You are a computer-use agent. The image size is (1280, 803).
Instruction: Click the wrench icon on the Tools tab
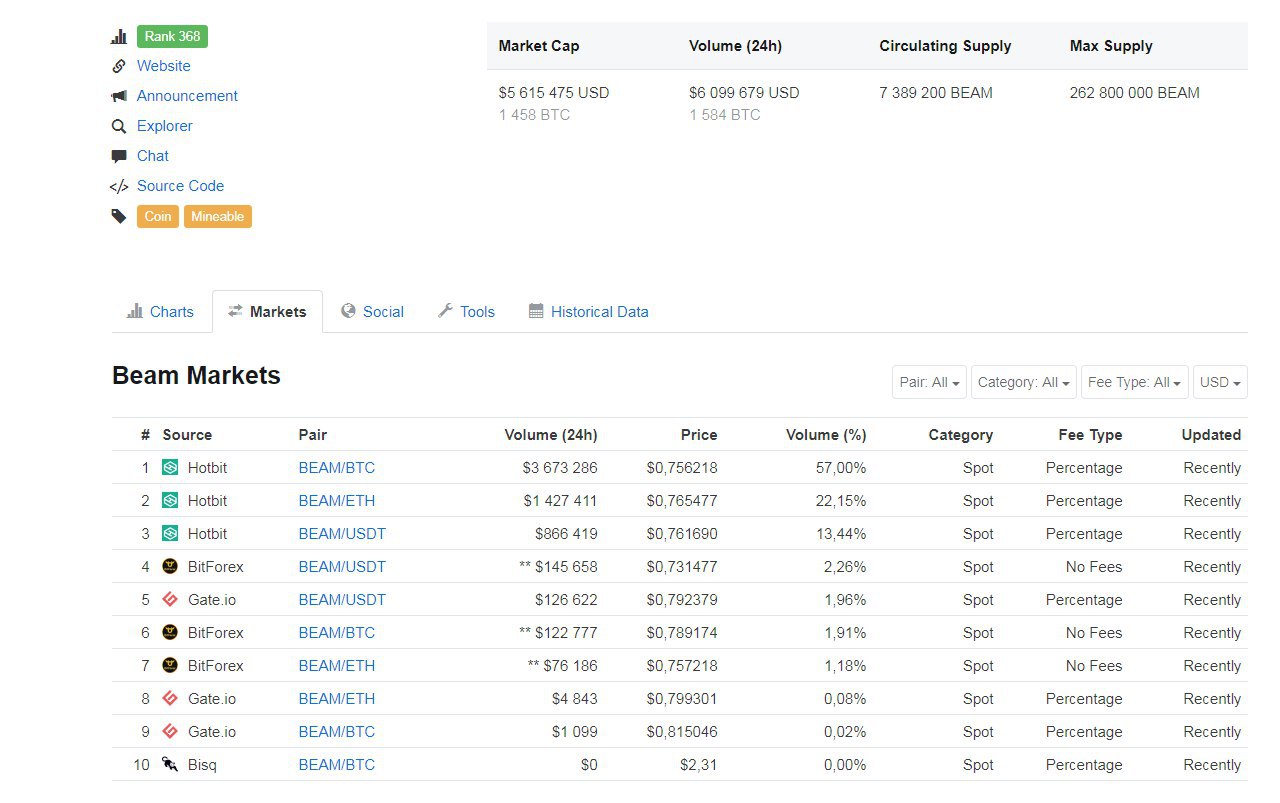click(445, 311)
